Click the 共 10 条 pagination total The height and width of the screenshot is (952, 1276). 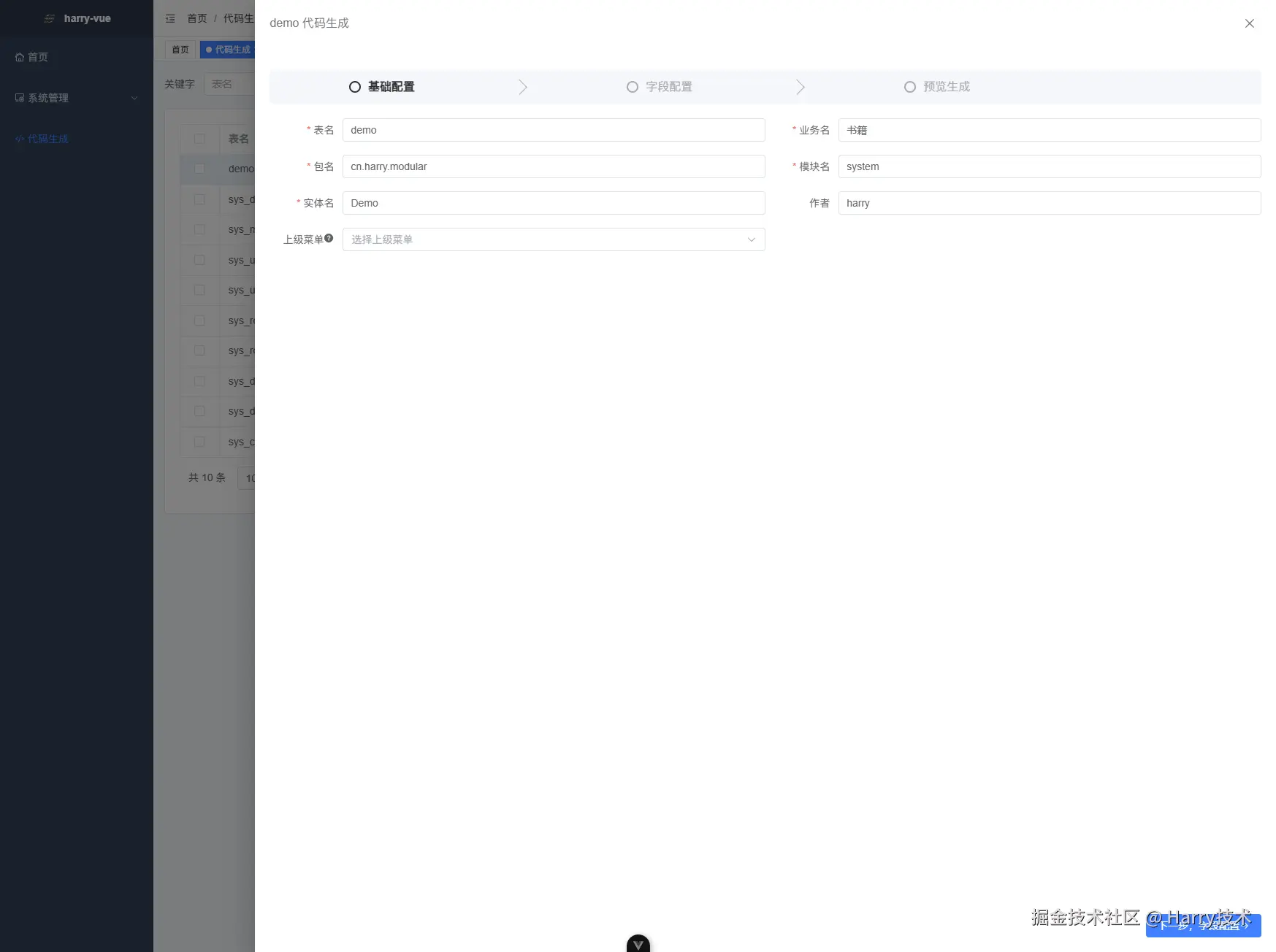tap(207, 477)
